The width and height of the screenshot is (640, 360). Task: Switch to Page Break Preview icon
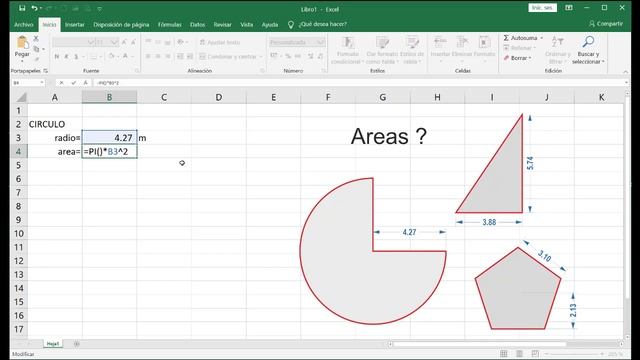pyautogui.click(x=535, y=353)
